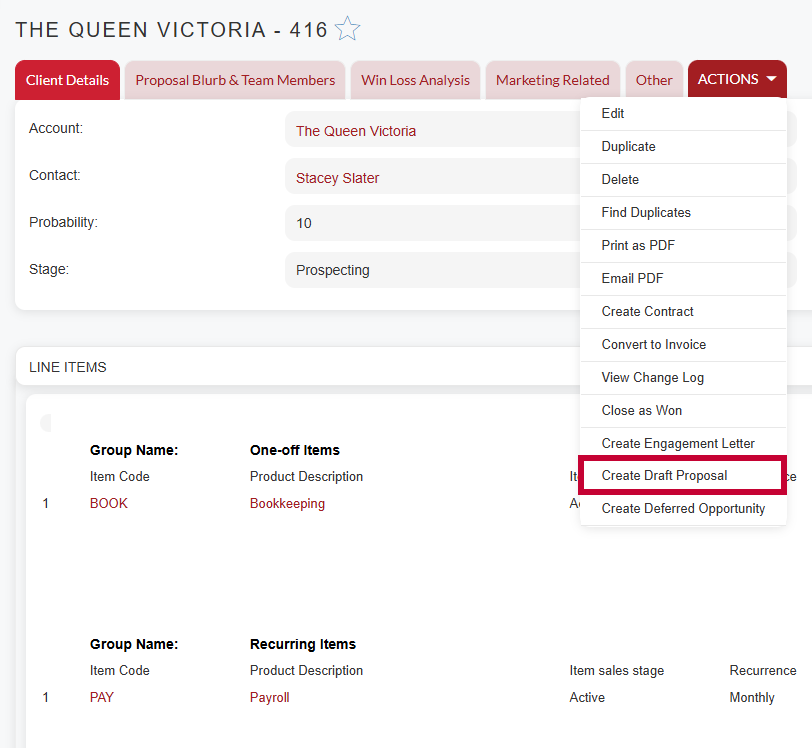812x748 pixels.
Task: Open the Other tab
Action: coord(654,80)
